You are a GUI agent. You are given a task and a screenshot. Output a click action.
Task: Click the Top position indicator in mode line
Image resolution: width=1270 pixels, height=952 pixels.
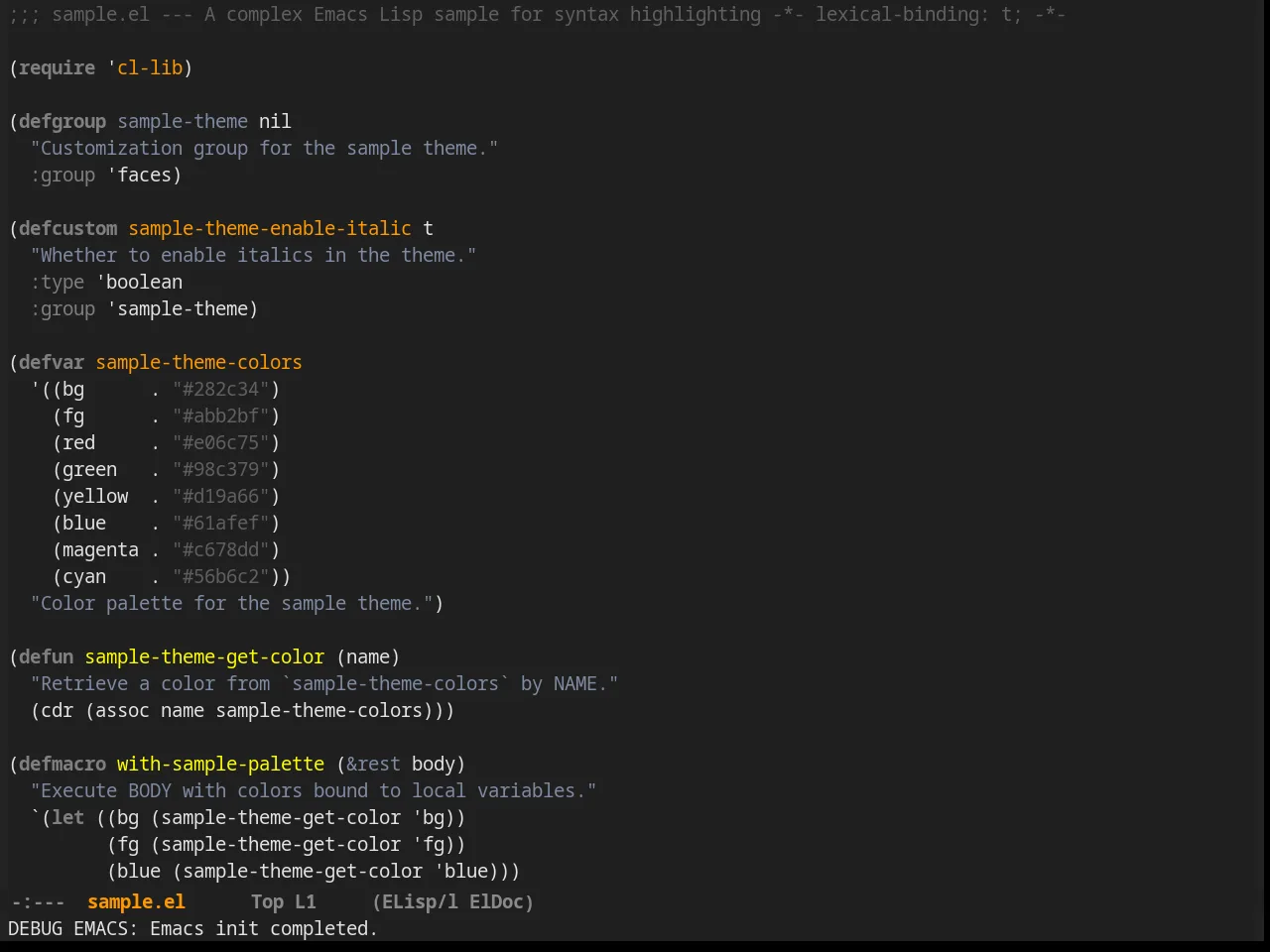(267, 901)
